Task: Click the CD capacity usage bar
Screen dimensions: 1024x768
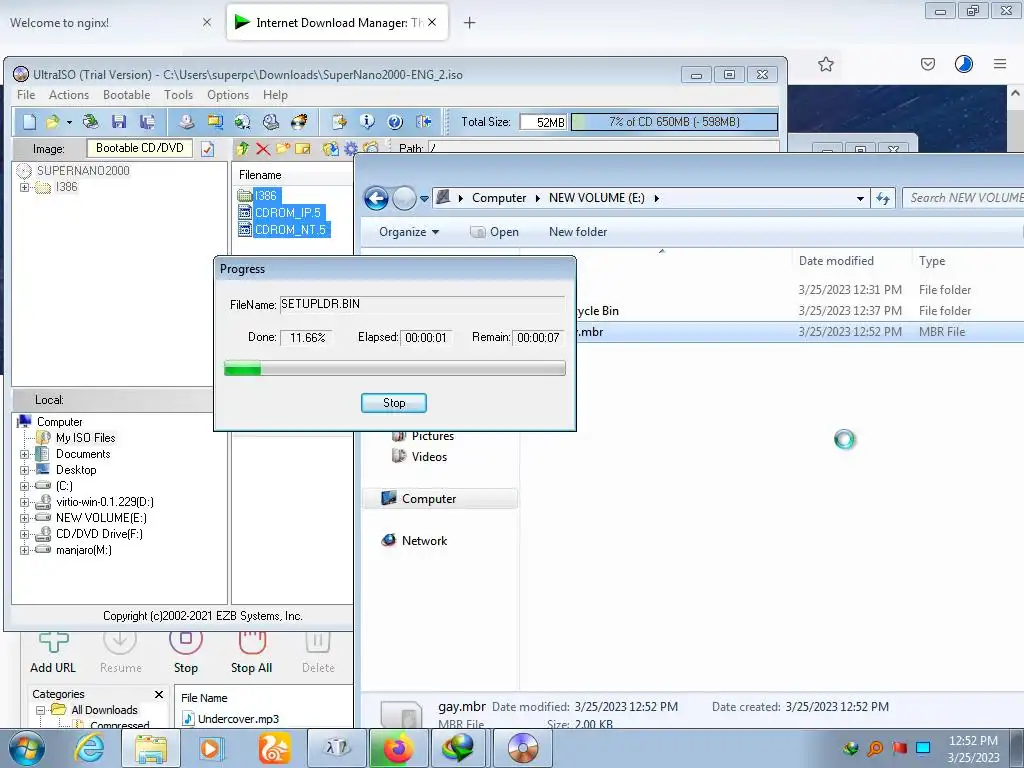Action: (x=674, y=121)
